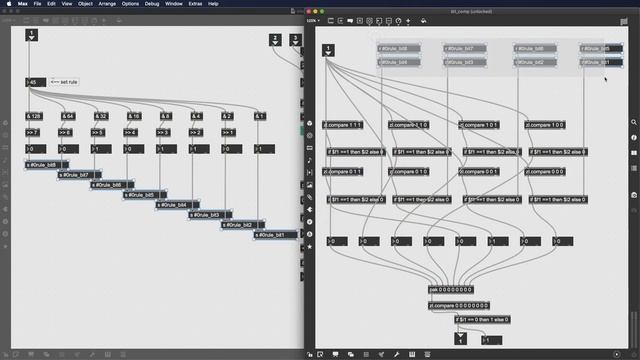
Task: Insert a number box from toolbar
Action: coord(379,20)
